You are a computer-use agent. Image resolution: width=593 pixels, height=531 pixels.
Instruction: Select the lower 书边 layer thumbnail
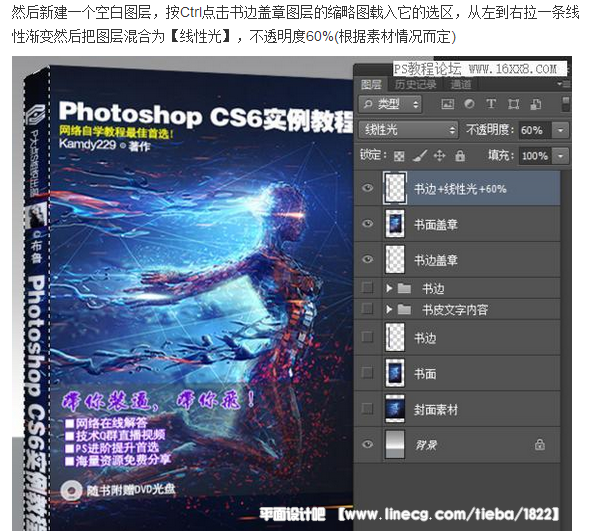395,337
